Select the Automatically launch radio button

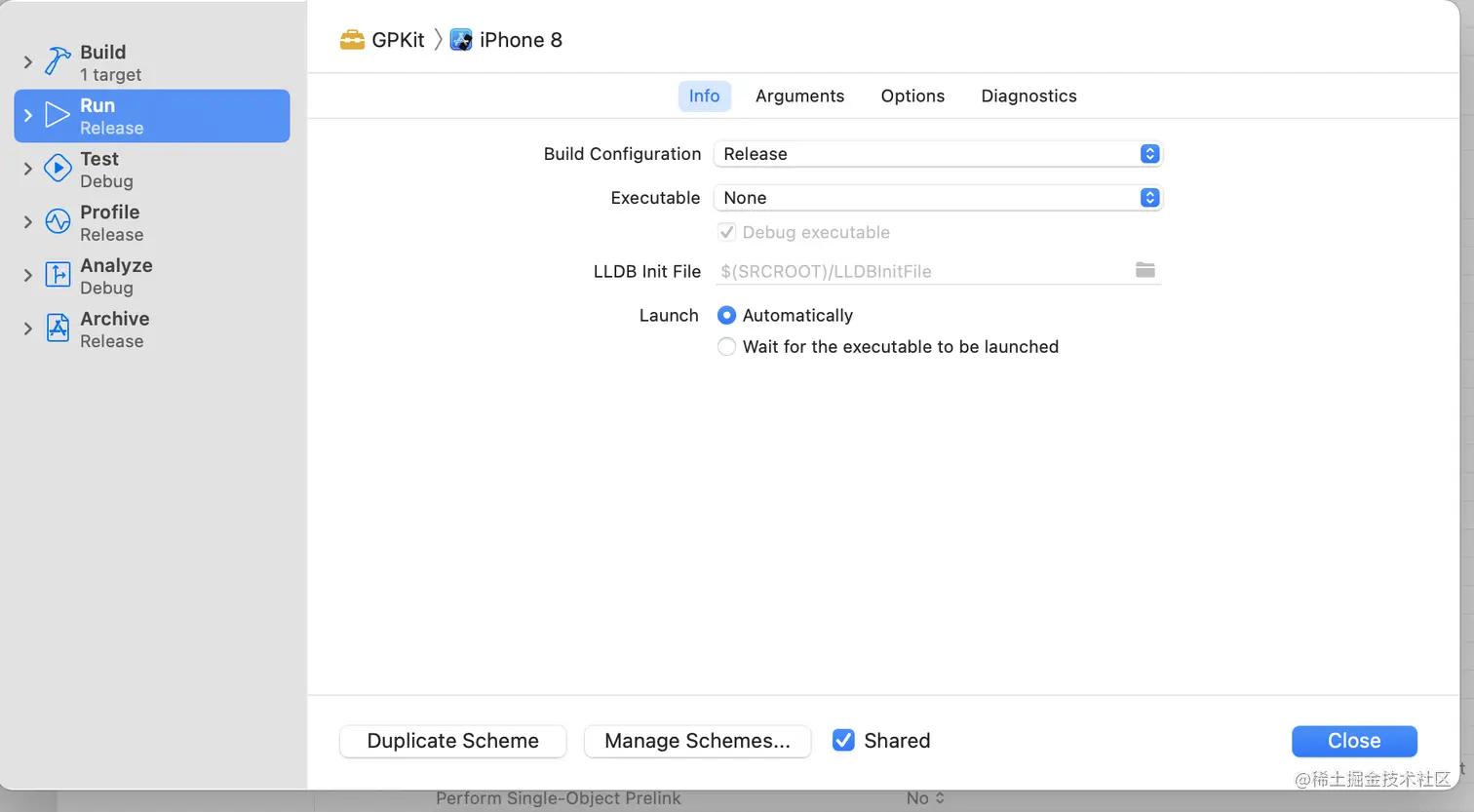pos(726,315)
